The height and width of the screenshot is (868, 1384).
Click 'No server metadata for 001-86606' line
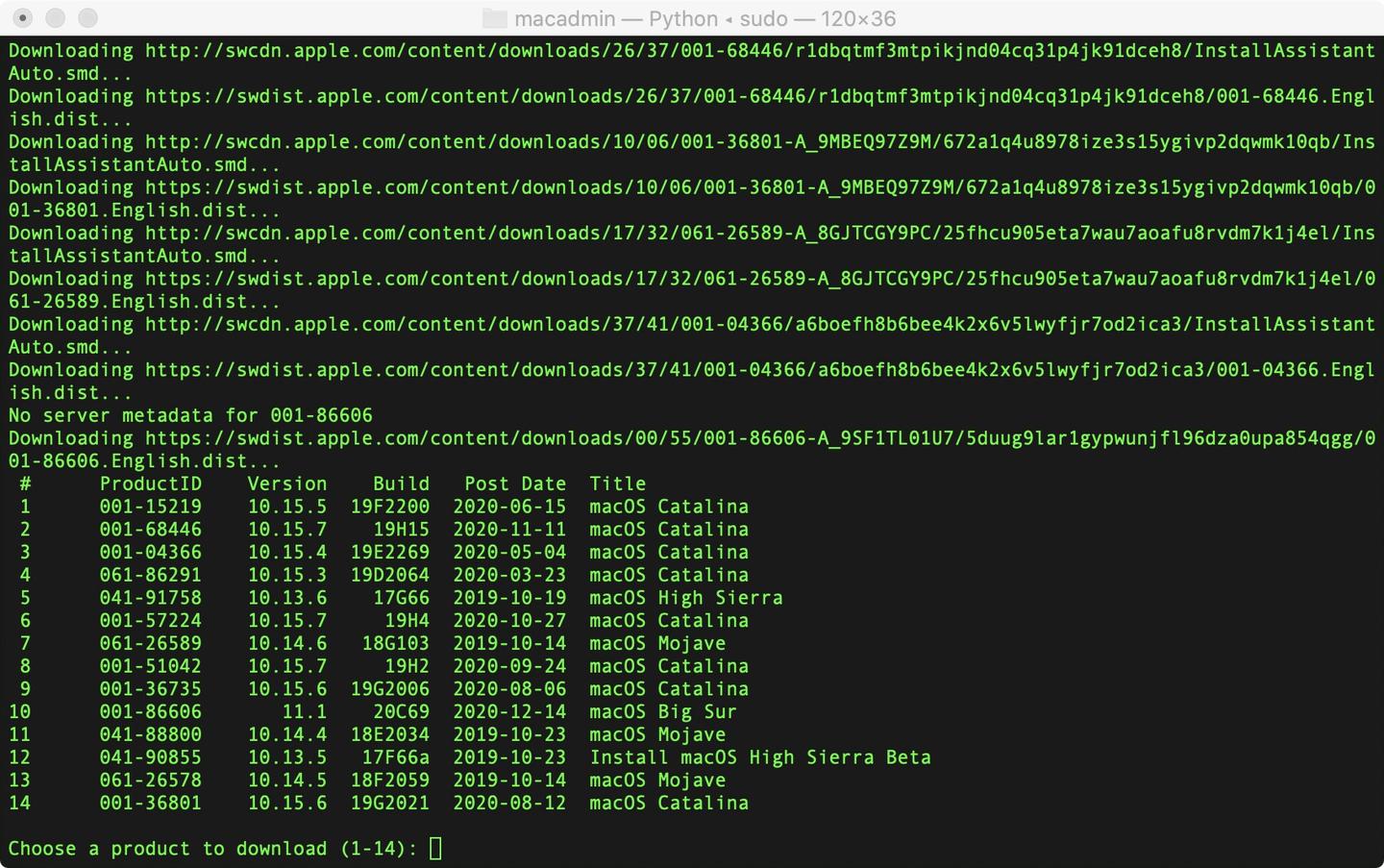coord(190,415)
